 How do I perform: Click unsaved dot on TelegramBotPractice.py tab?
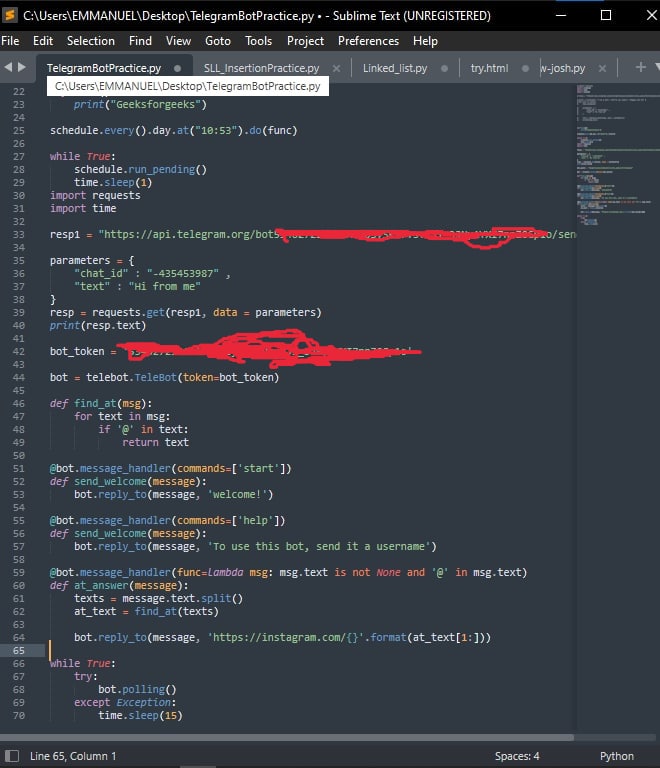177,69
